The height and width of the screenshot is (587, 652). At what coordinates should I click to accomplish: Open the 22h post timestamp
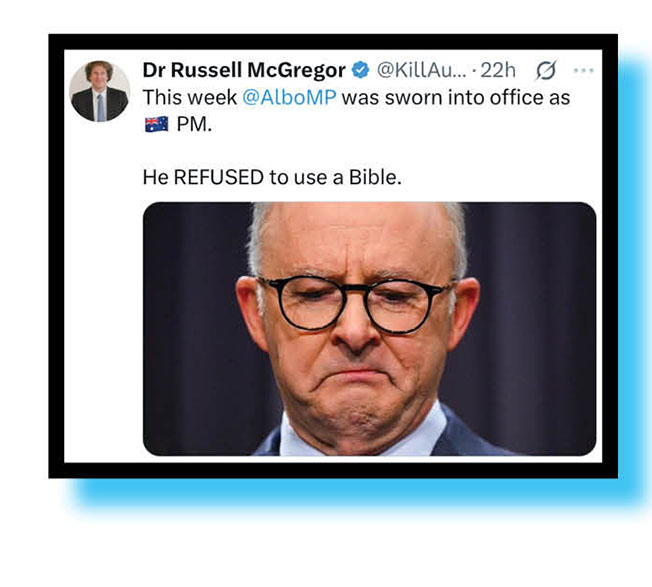coord(498,70)
